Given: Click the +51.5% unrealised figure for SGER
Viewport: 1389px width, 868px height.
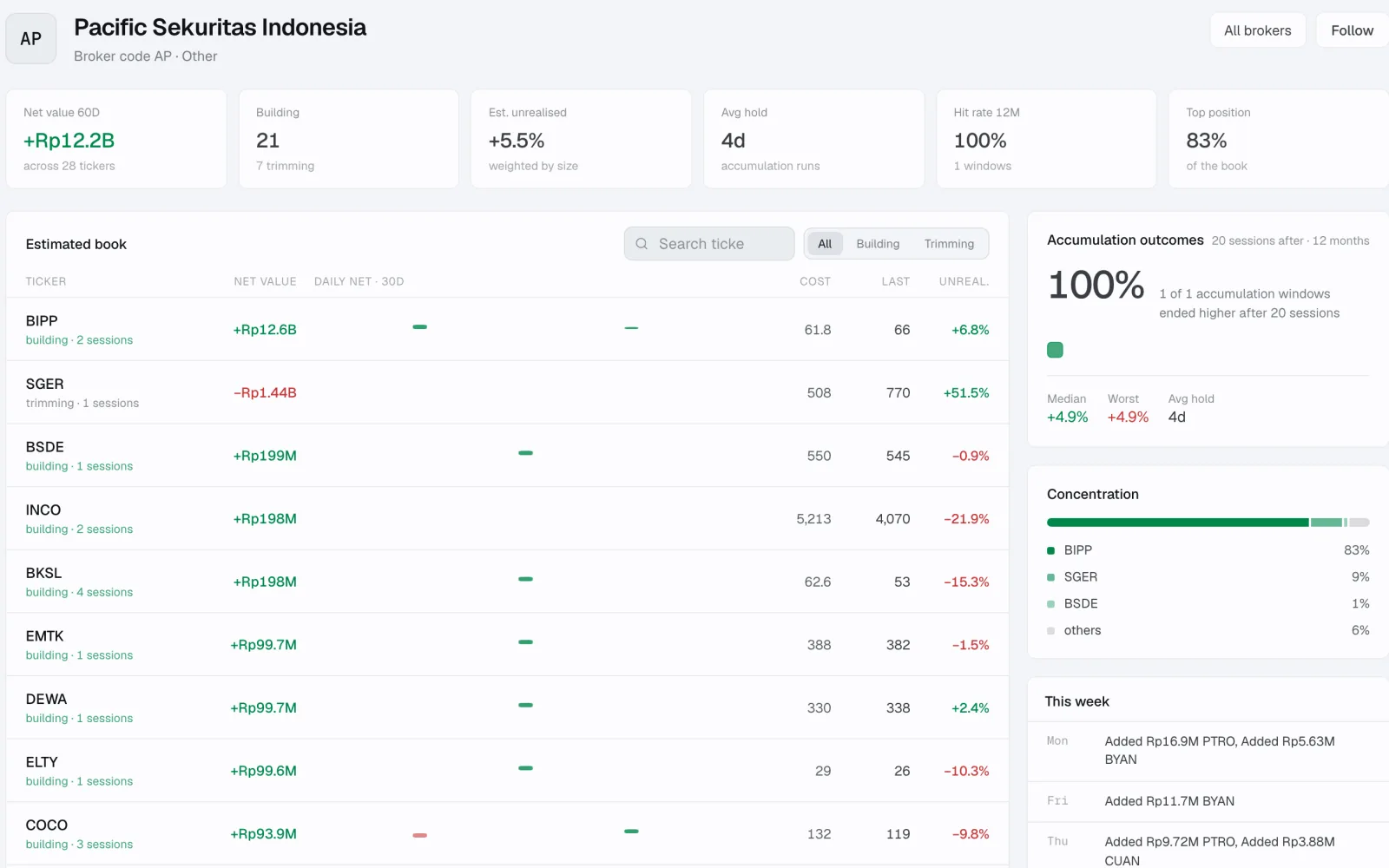Looking at the screenshot, I should (966, 393).
